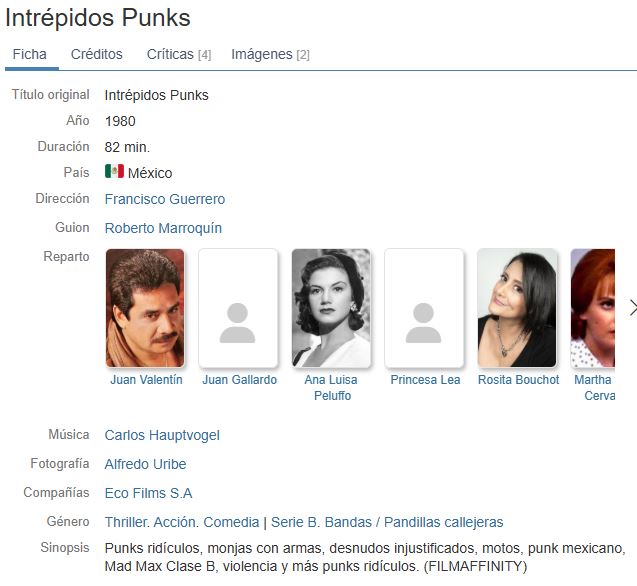
Task: Select the Ficha tab
Action: click(29, 54)
